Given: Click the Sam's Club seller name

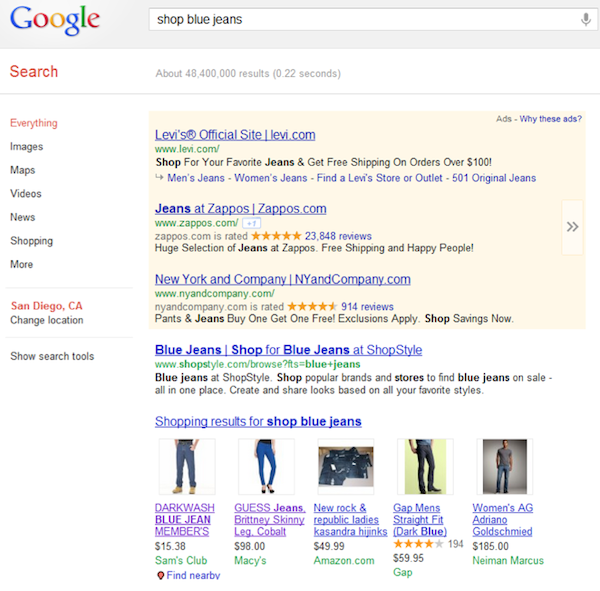Looking at the screenshot, I should (181, 560).
